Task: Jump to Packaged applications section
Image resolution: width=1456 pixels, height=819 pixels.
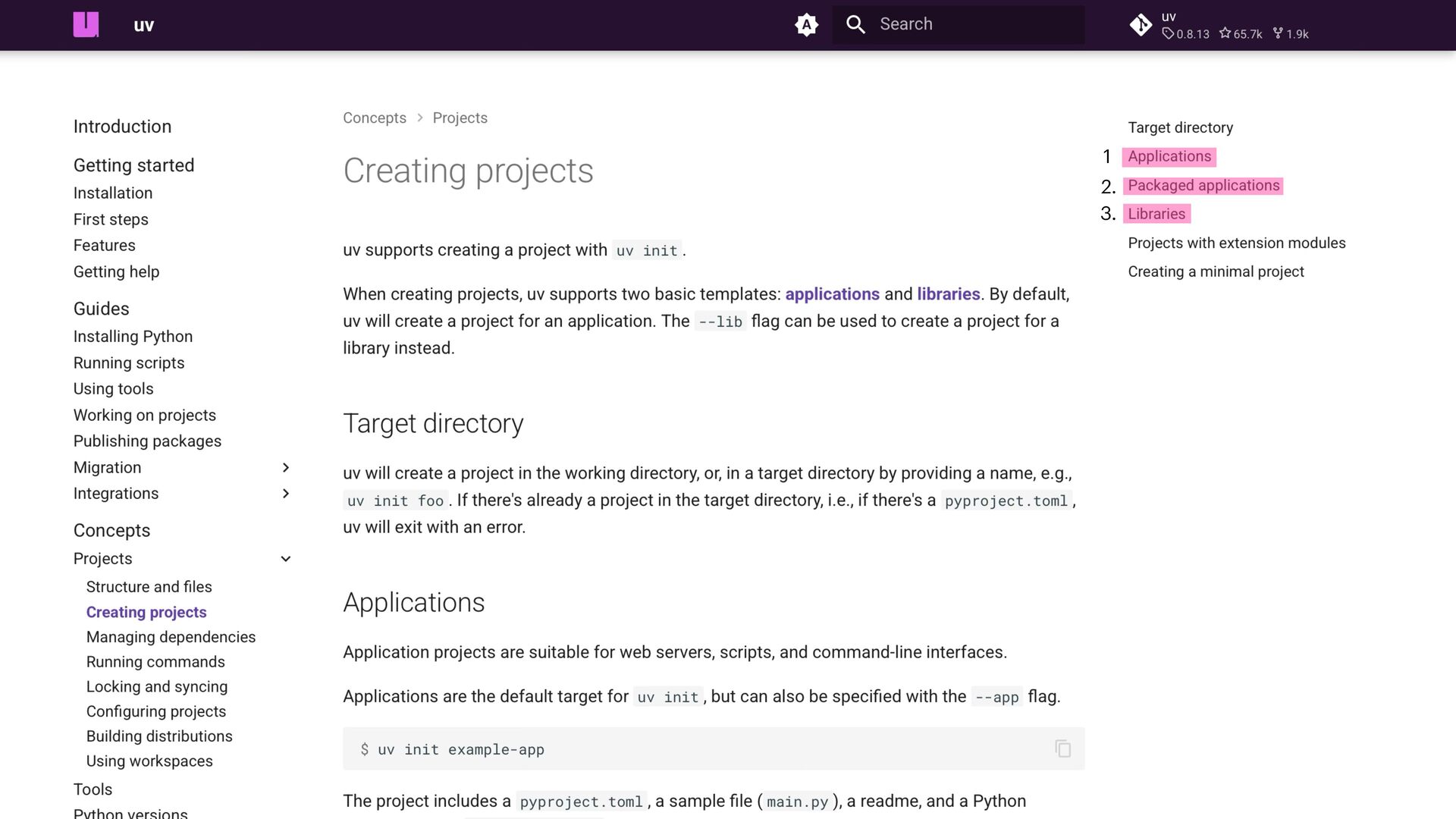Action: 1203,186
